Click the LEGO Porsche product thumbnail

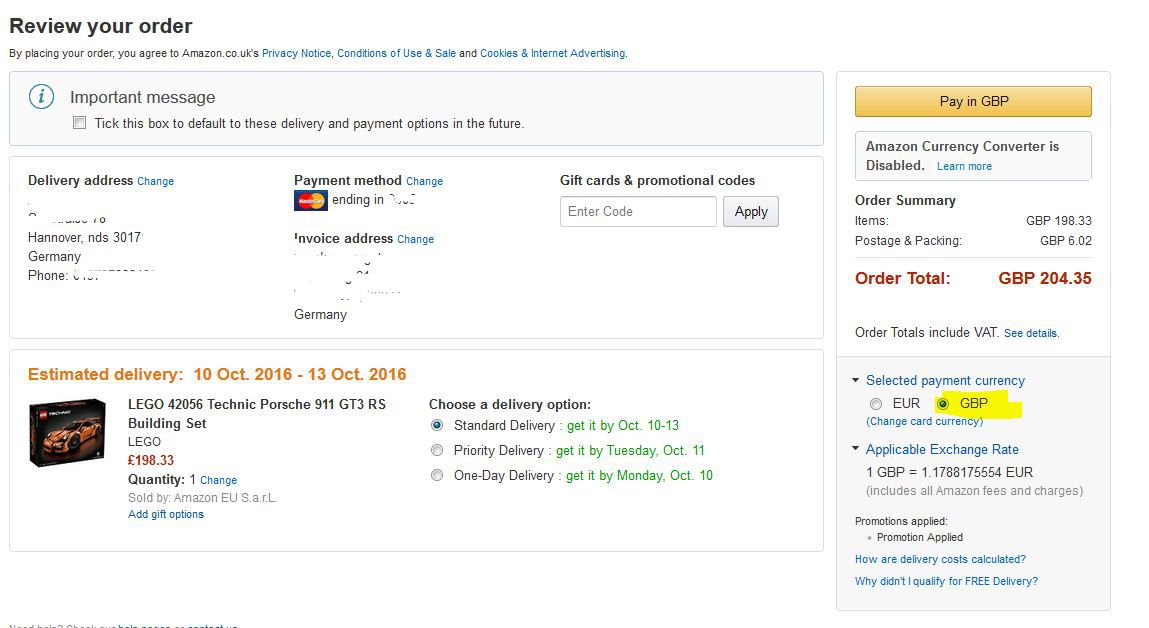tap(67, 433)
